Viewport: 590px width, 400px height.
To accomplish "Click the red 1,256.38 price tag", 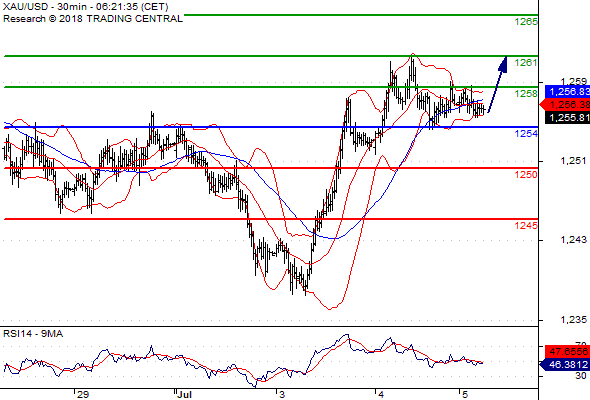I will (x=565, y=105).
